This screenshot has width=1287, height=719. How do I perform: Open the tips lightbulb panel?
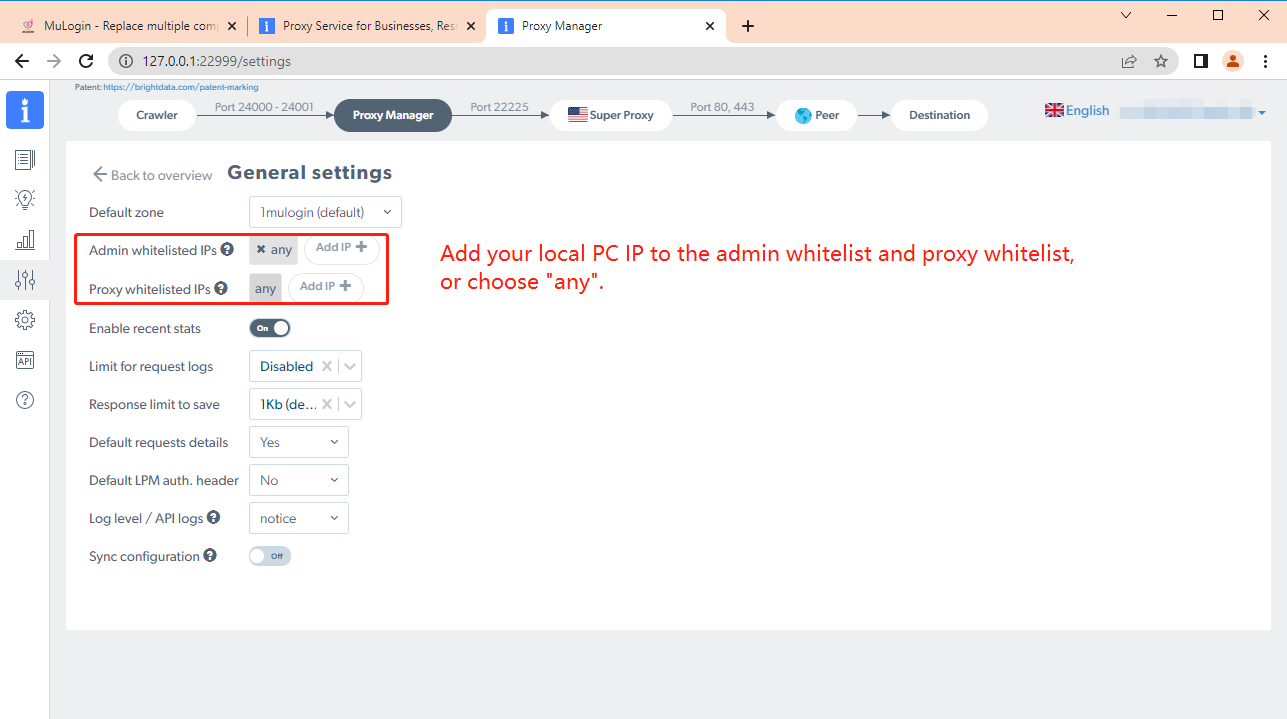(25, 199)
